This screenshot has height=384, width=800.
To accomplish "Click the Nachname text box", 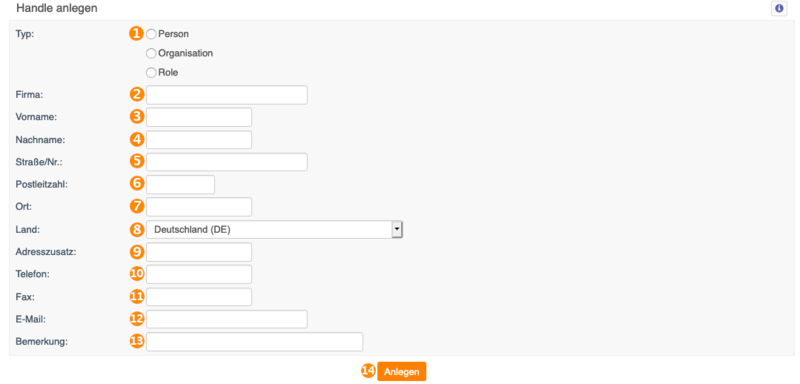I will (199, 139).
